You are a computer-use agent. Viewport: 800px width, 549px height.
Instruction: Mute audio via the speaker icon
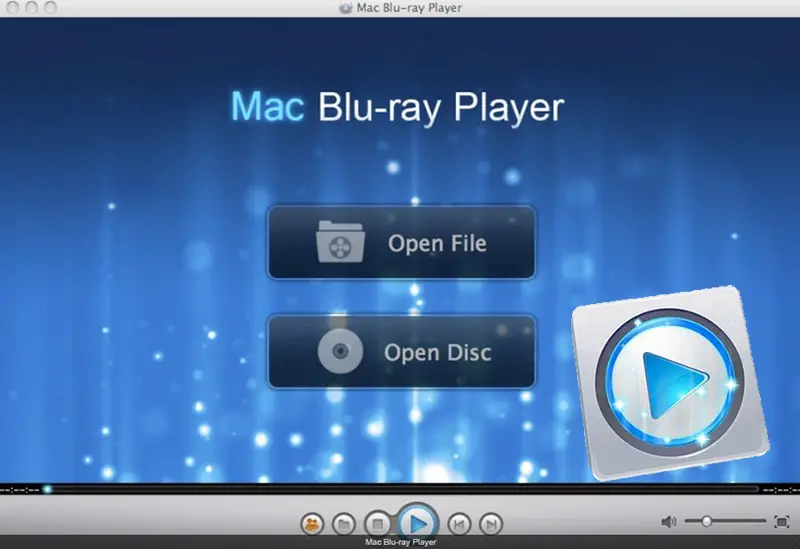[x=668, y=521]
